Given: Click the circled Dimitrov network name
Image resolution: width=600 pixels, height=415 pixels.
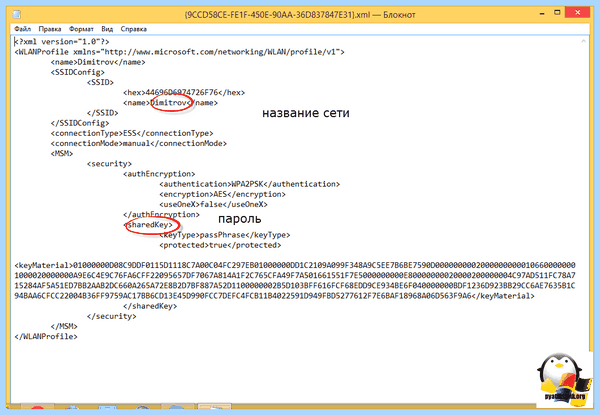Looking at the screenshot, I should [171, 103].
